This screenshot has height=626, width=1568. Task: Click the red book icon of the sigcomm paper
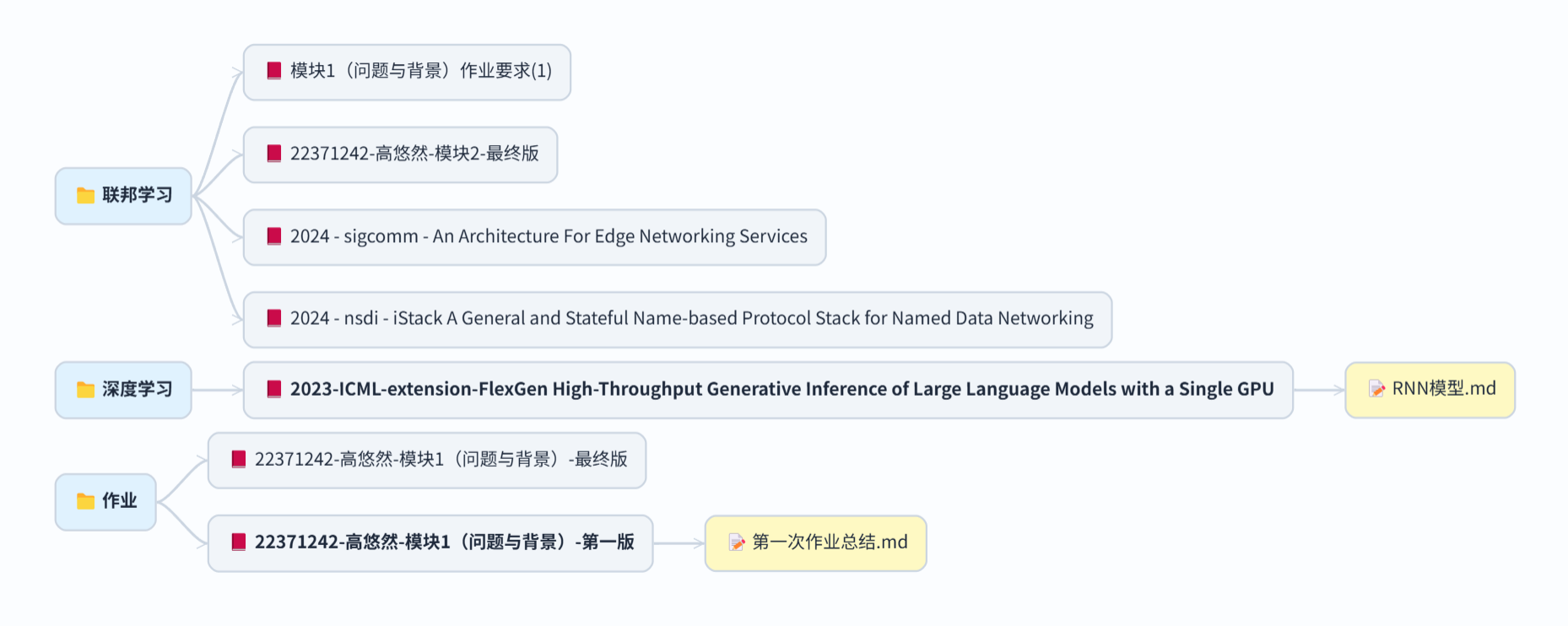click(x=274, y=236)
